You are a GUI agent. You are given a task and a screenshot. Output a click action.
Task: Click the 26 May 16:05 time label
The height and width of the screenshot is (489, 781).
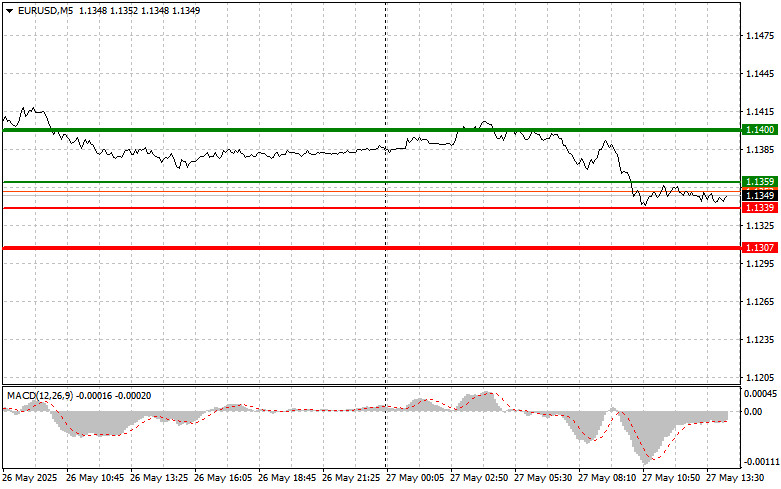223,478
